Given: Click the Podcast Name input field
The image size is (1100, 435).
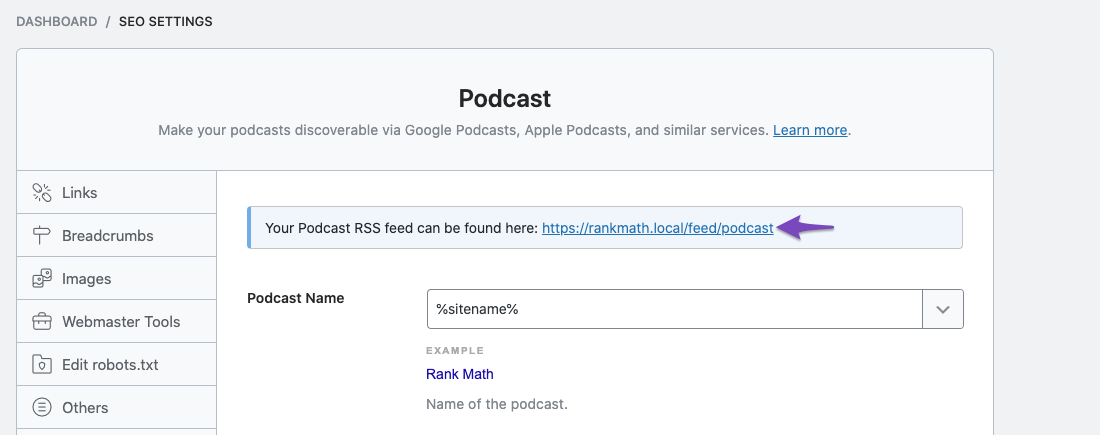Looking at the screenshot, I should (x=675, y=309).
